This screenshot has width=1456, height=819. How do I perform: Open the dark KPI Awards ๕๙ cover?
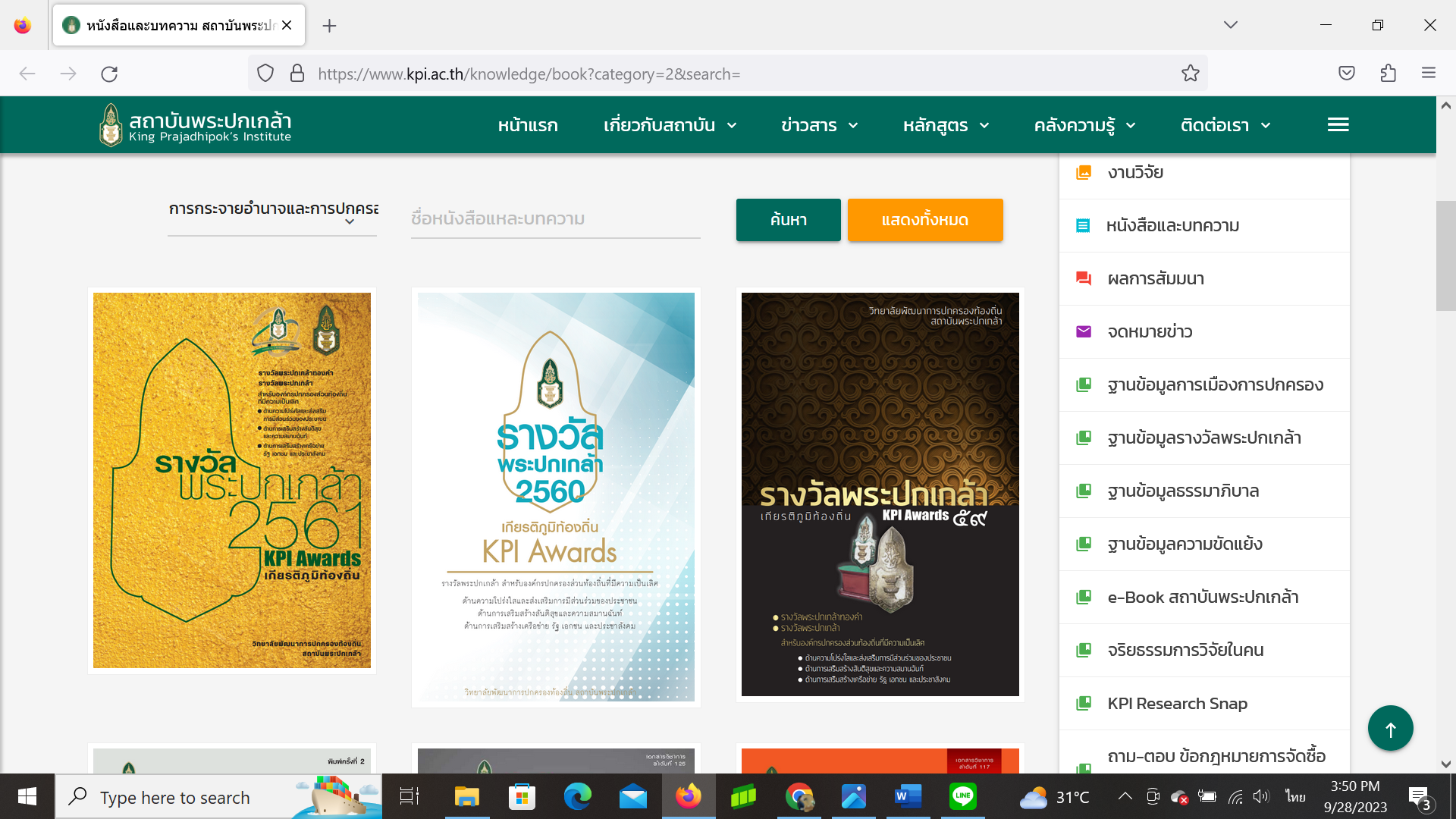tap(880, 494)
